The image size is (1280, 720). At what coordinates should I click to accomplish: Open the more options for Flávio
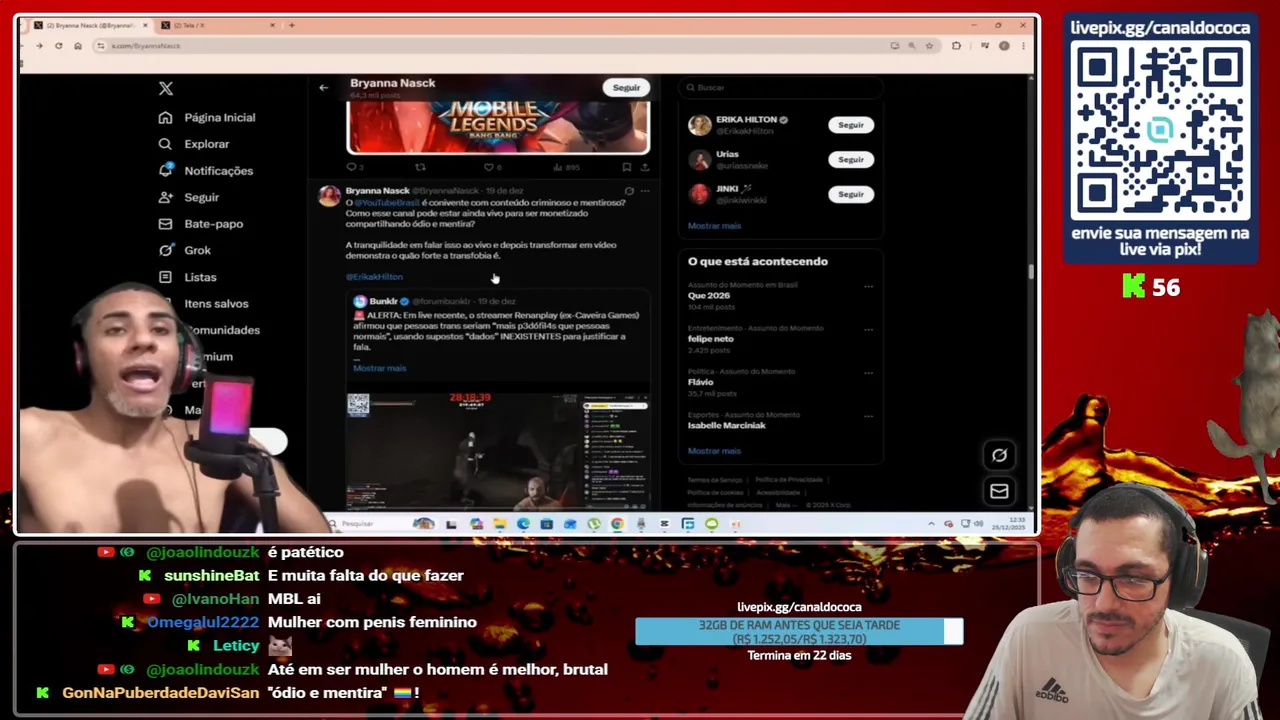868,372
